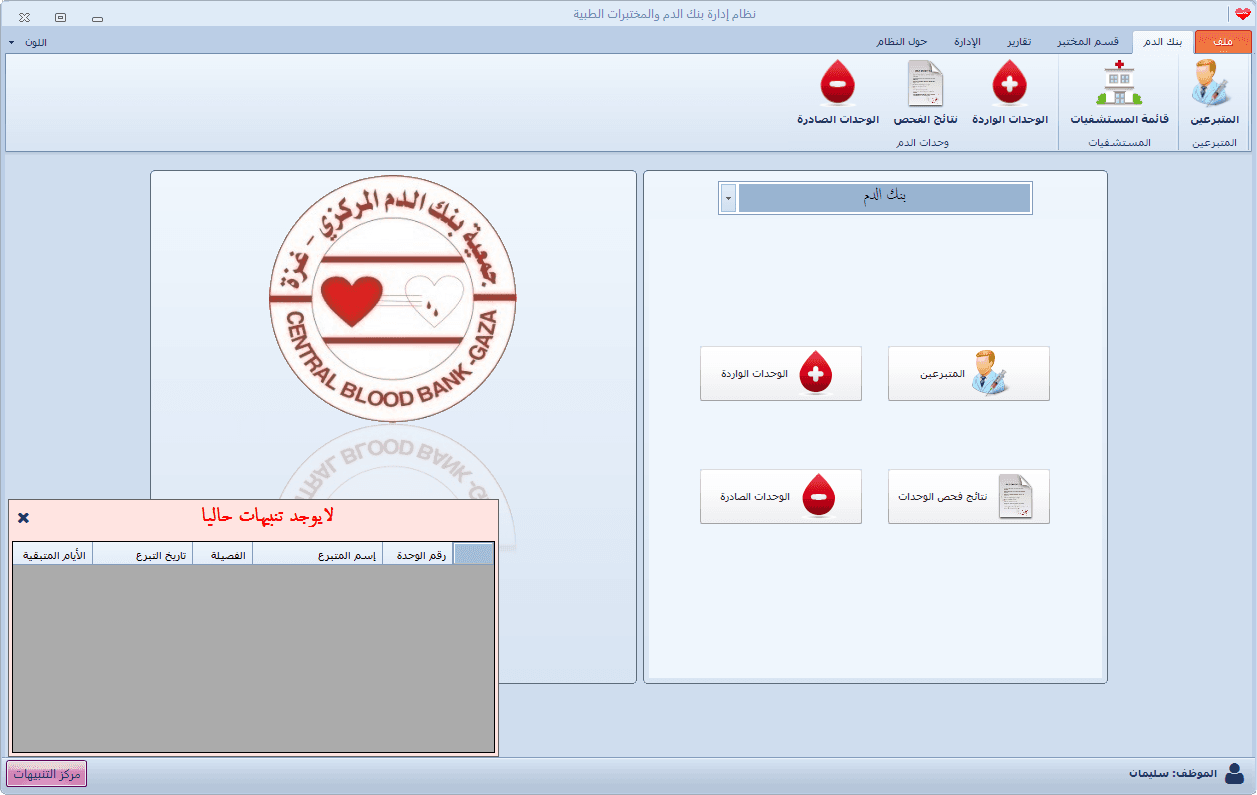Viewport: 1257px width, 795px height.
Task: Switch to بنك الدم tab
Action: [x=1162, y=42]
